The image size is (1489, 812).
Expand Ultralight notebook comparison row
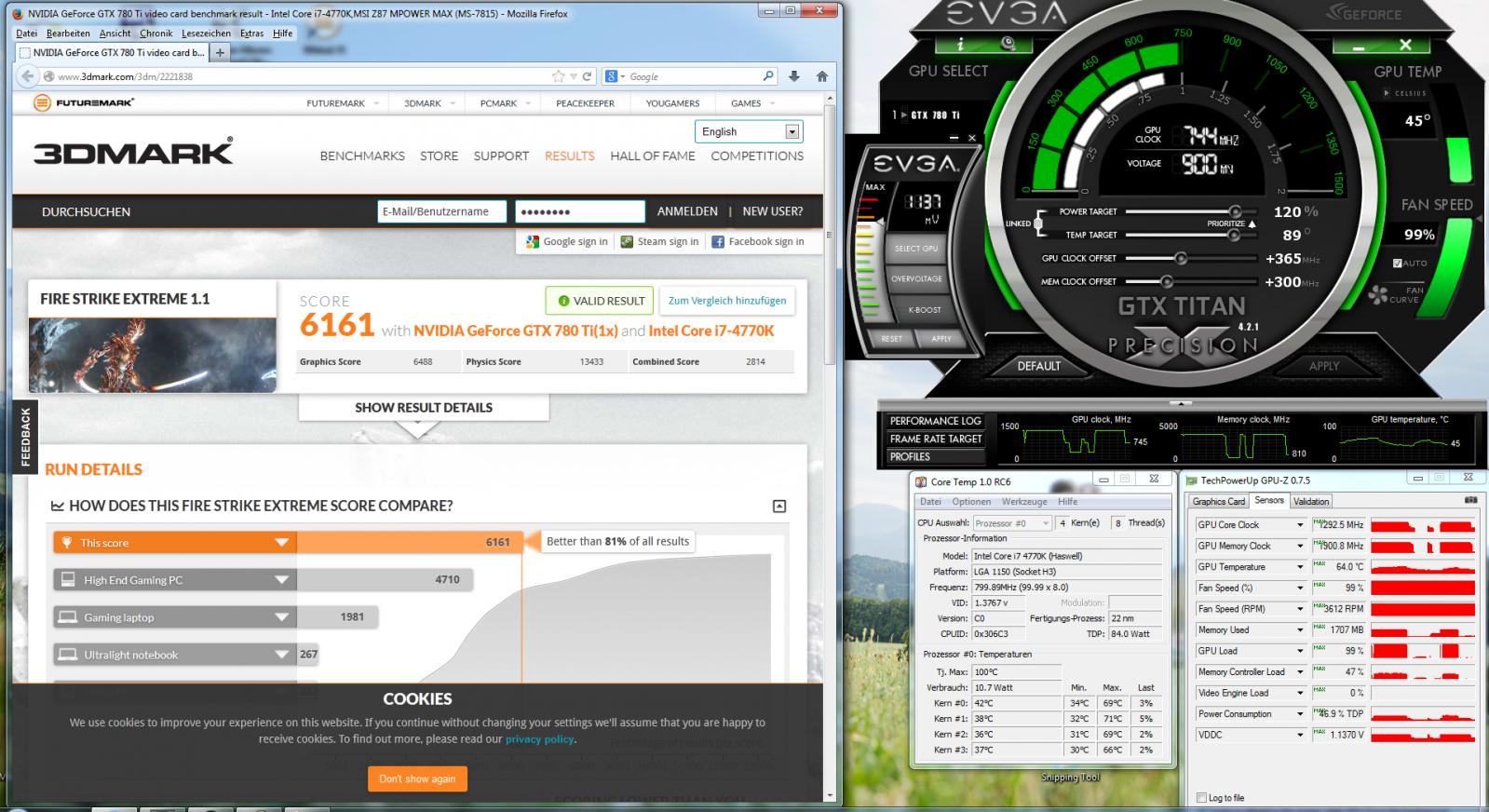[281, 654]
